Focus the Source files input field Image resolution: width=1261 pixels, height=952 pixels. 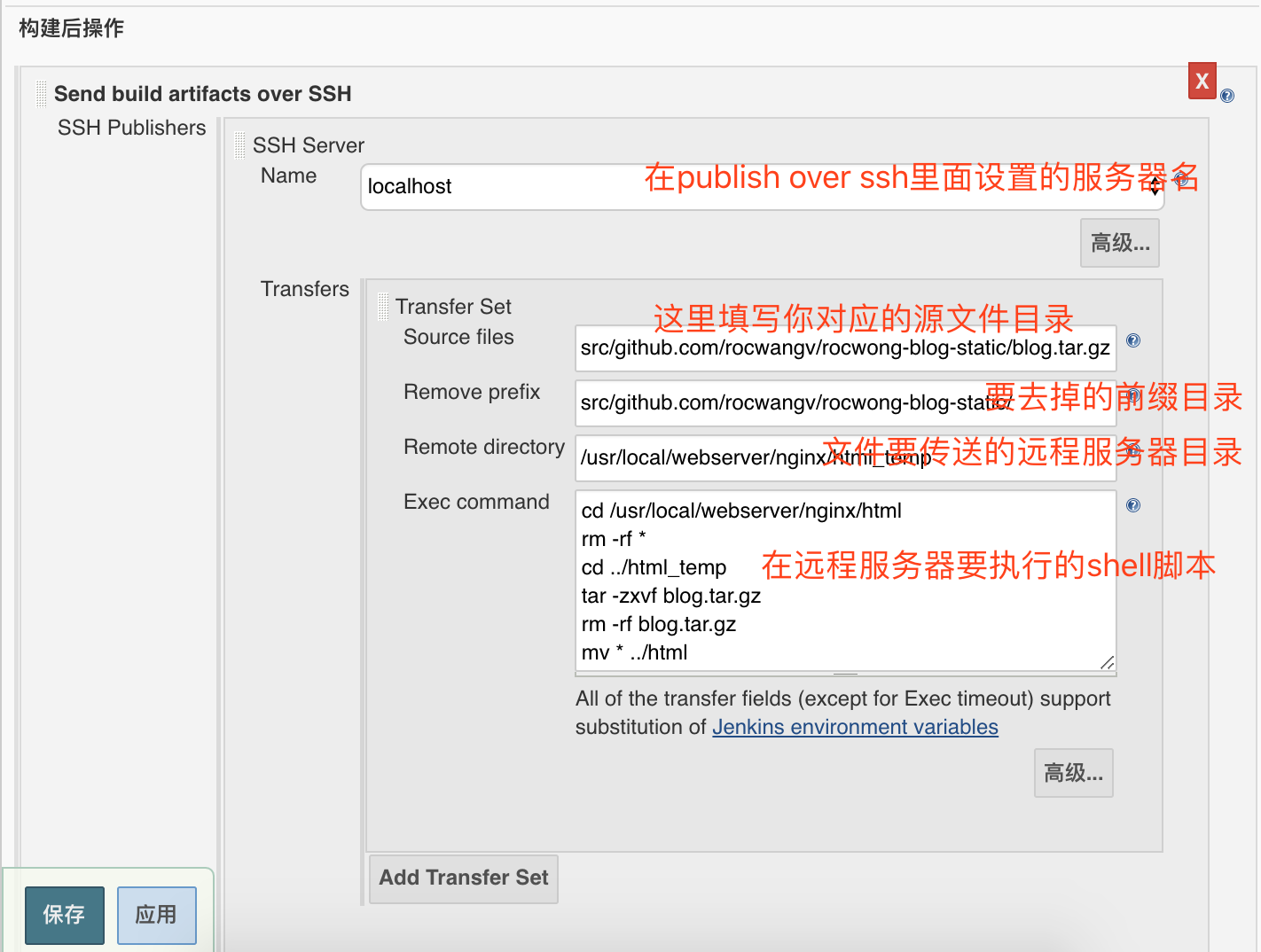846,348
